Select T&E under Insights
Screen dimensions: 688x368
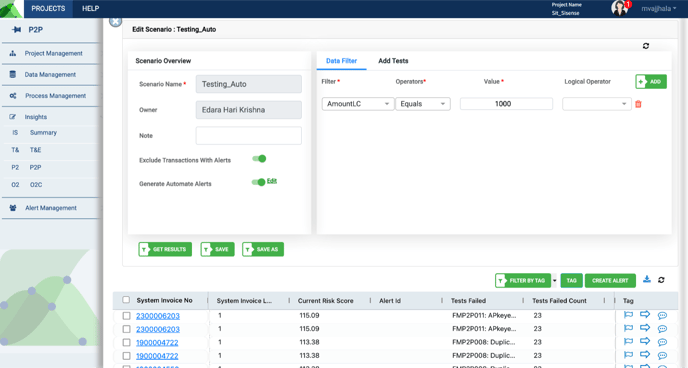click(35, 150)
